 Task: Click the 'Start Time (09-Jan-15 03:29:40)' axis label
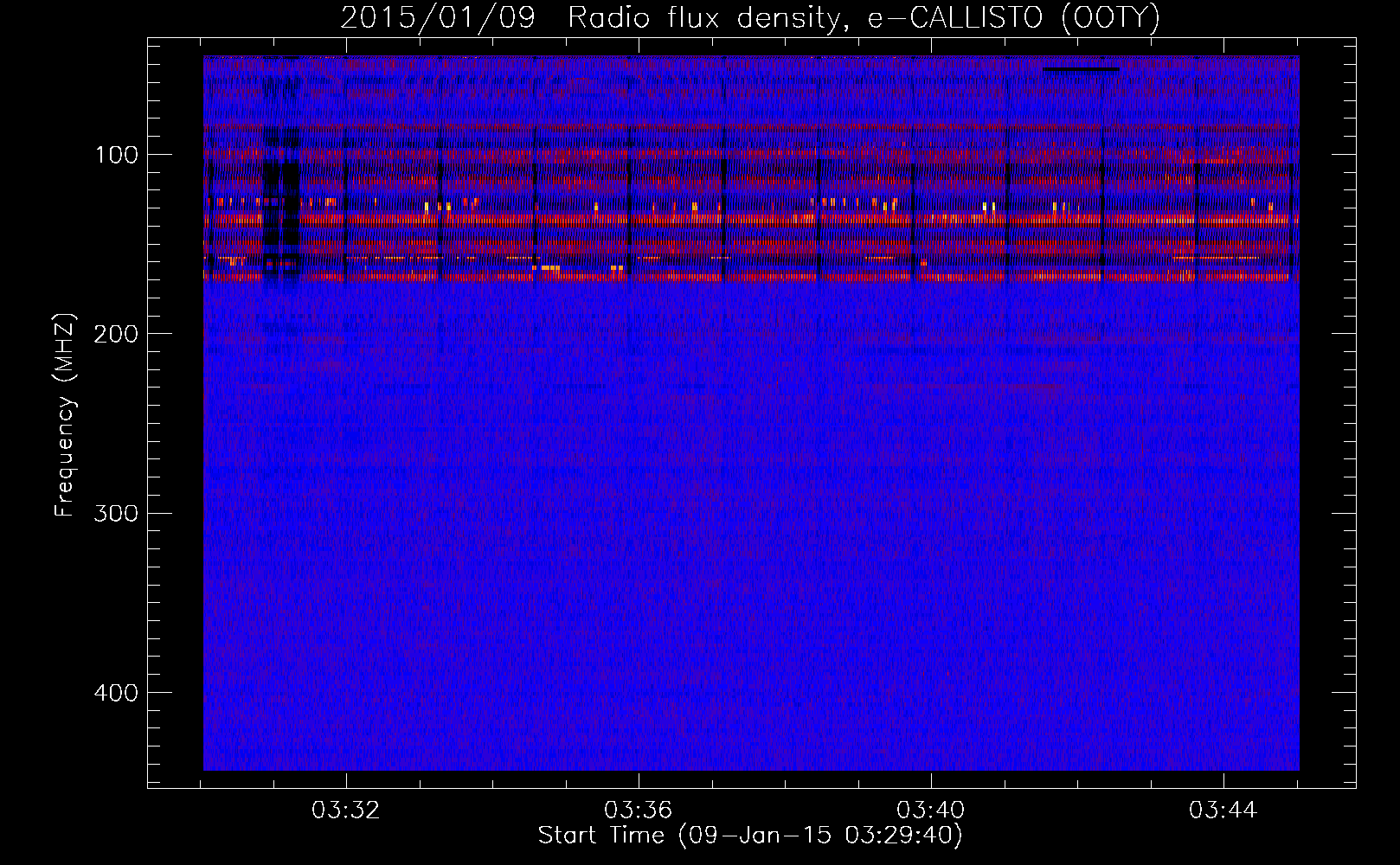[750, 836]
